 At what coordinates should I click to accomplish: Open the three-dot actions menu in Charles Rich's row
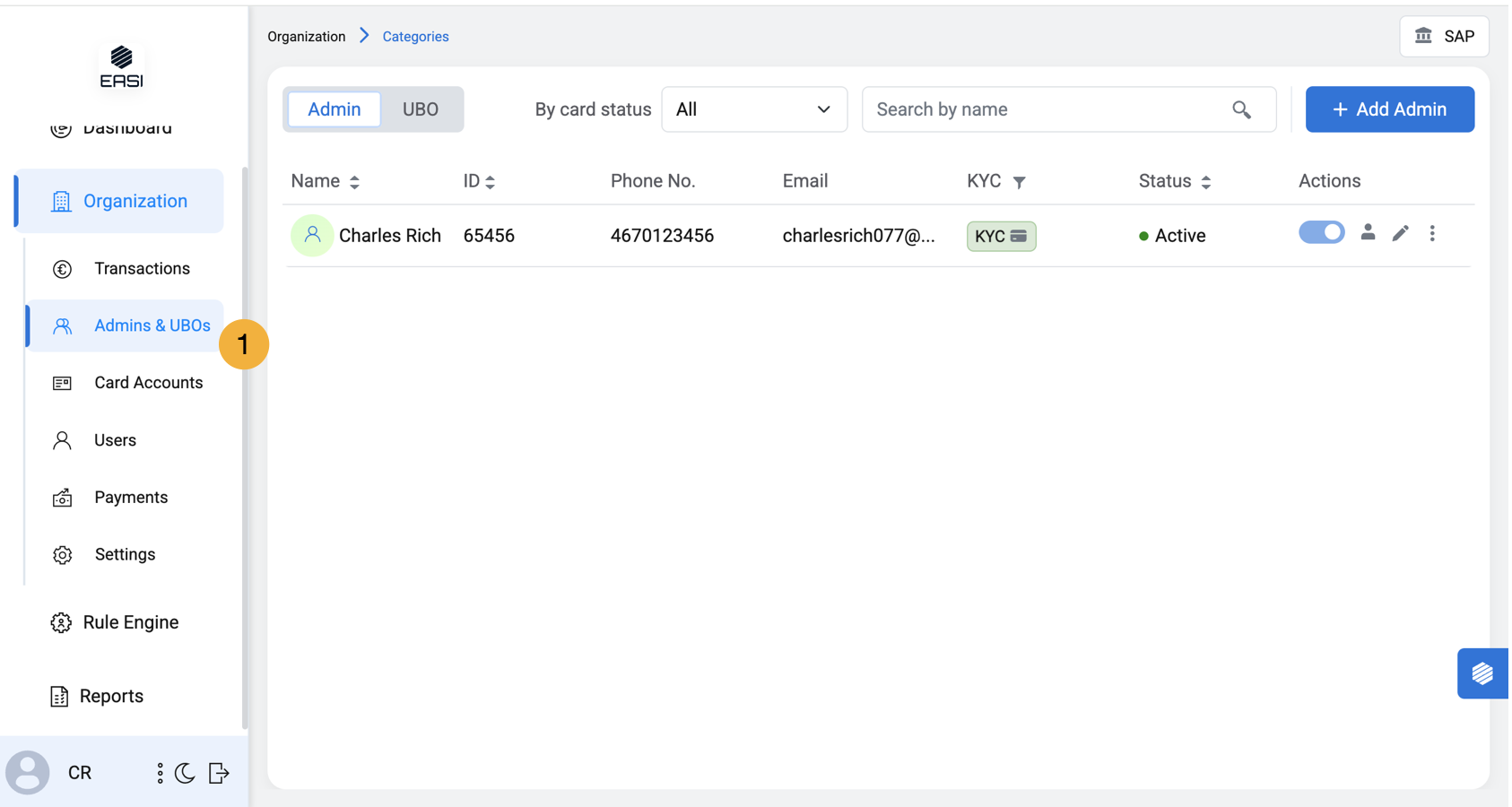1432,234
